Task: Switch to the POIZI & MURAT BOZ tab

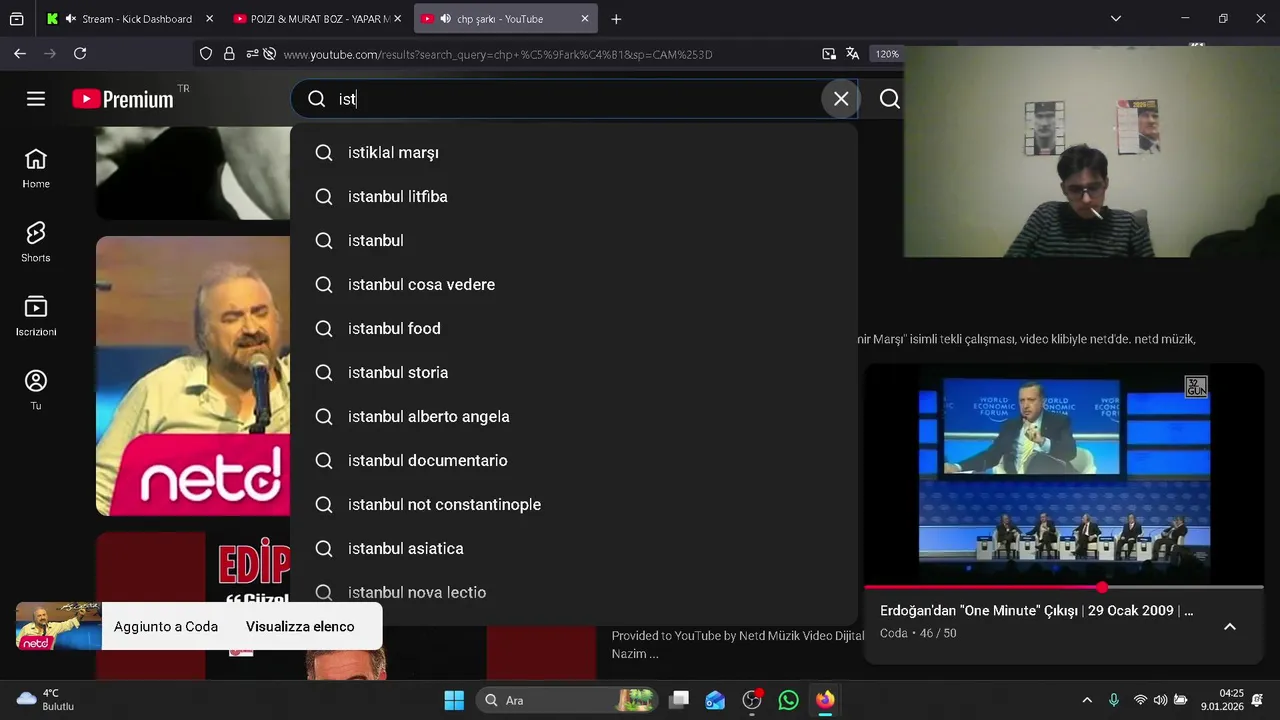Action: (318, 18)
